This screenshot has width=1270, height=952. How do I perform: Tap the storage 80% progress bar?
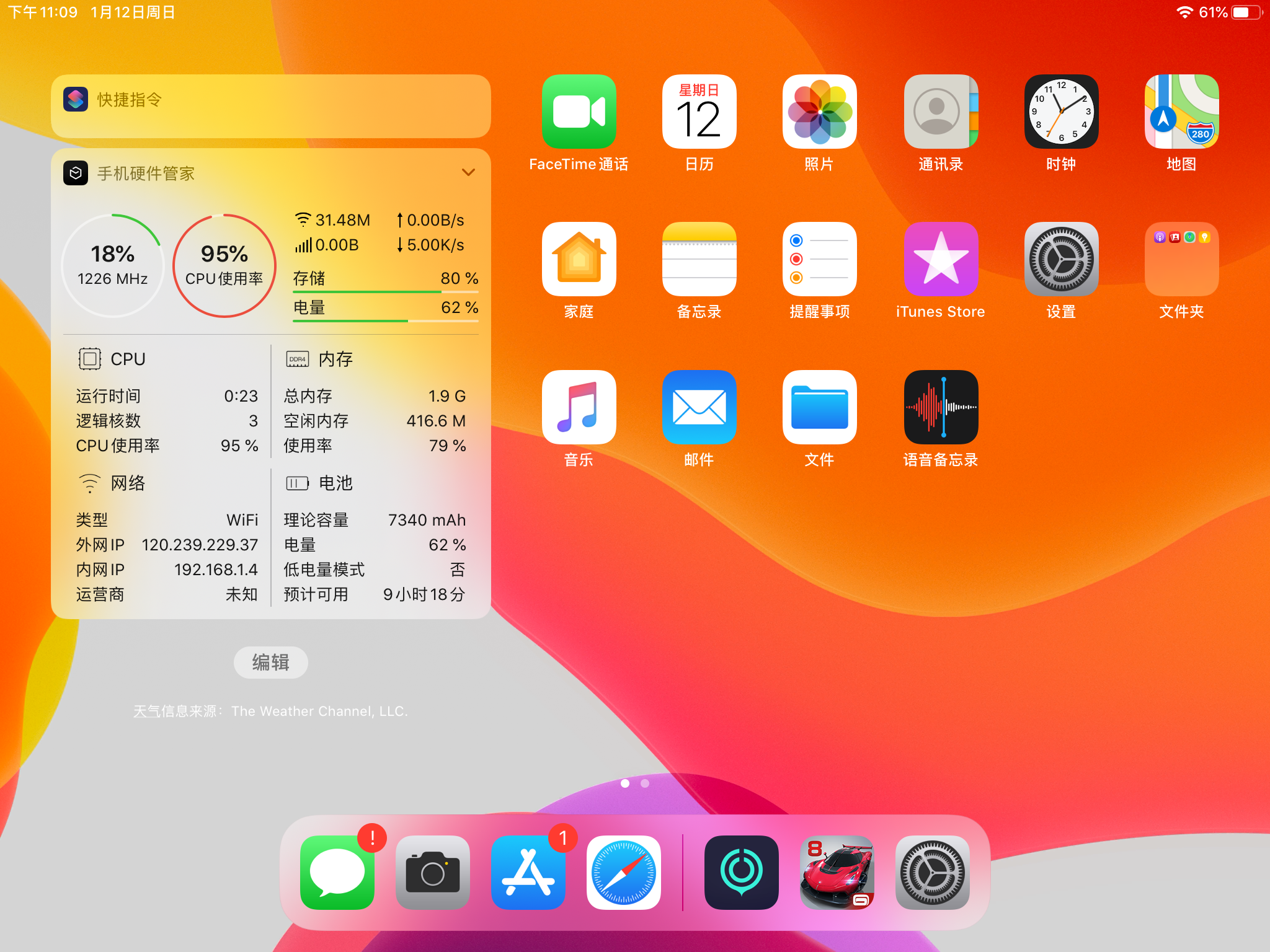pos(385,291)
